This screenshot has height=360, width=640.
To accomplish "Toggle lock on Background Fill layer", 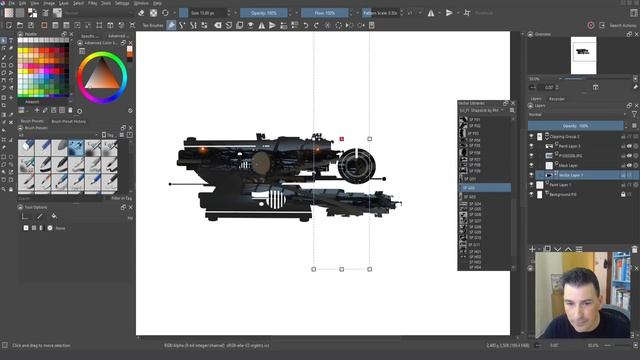I will coord(623,195).
